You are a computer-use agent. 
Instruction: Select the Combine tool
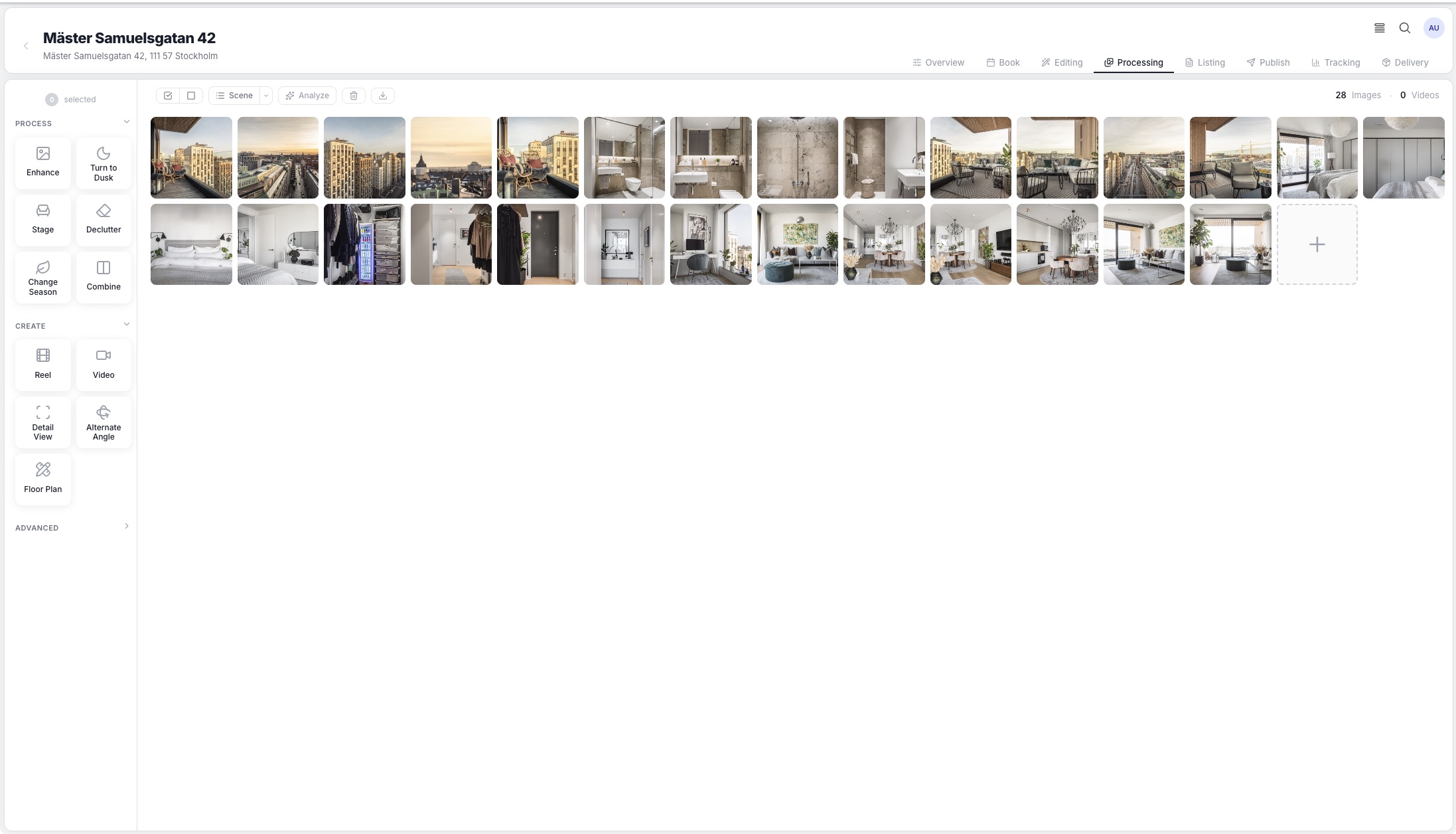104,278
